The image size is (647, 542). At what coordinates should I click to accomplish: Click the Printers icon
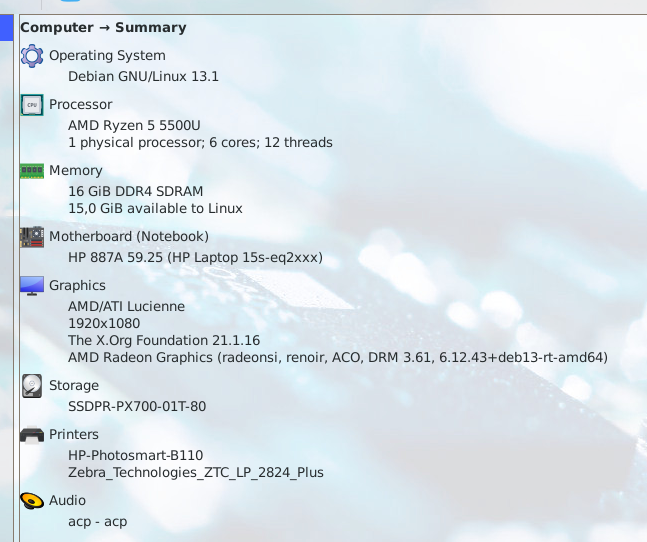click(x=32, y=435)
